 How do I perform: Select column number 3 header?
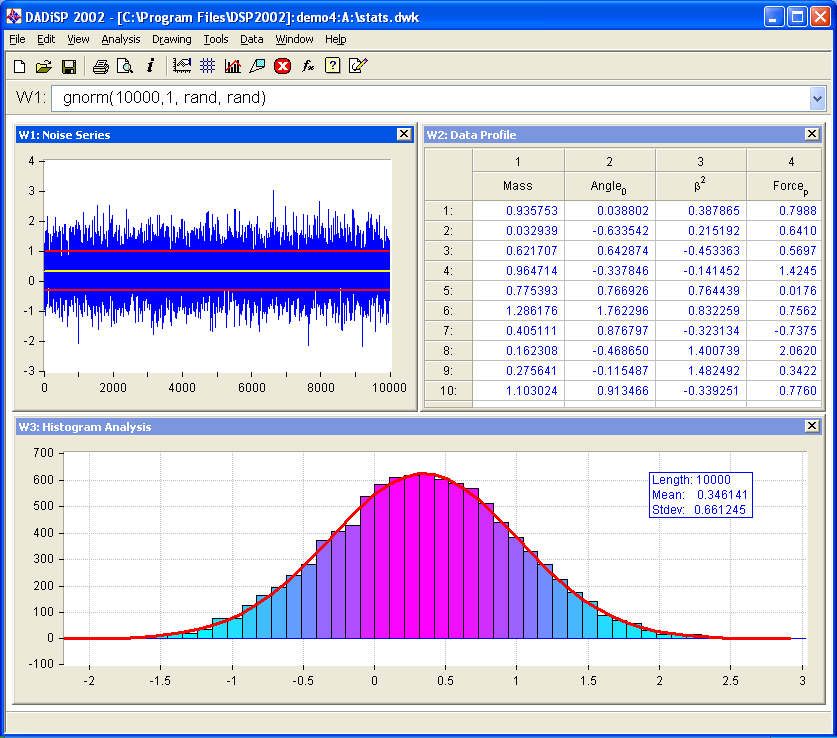(x=700, y=162)
